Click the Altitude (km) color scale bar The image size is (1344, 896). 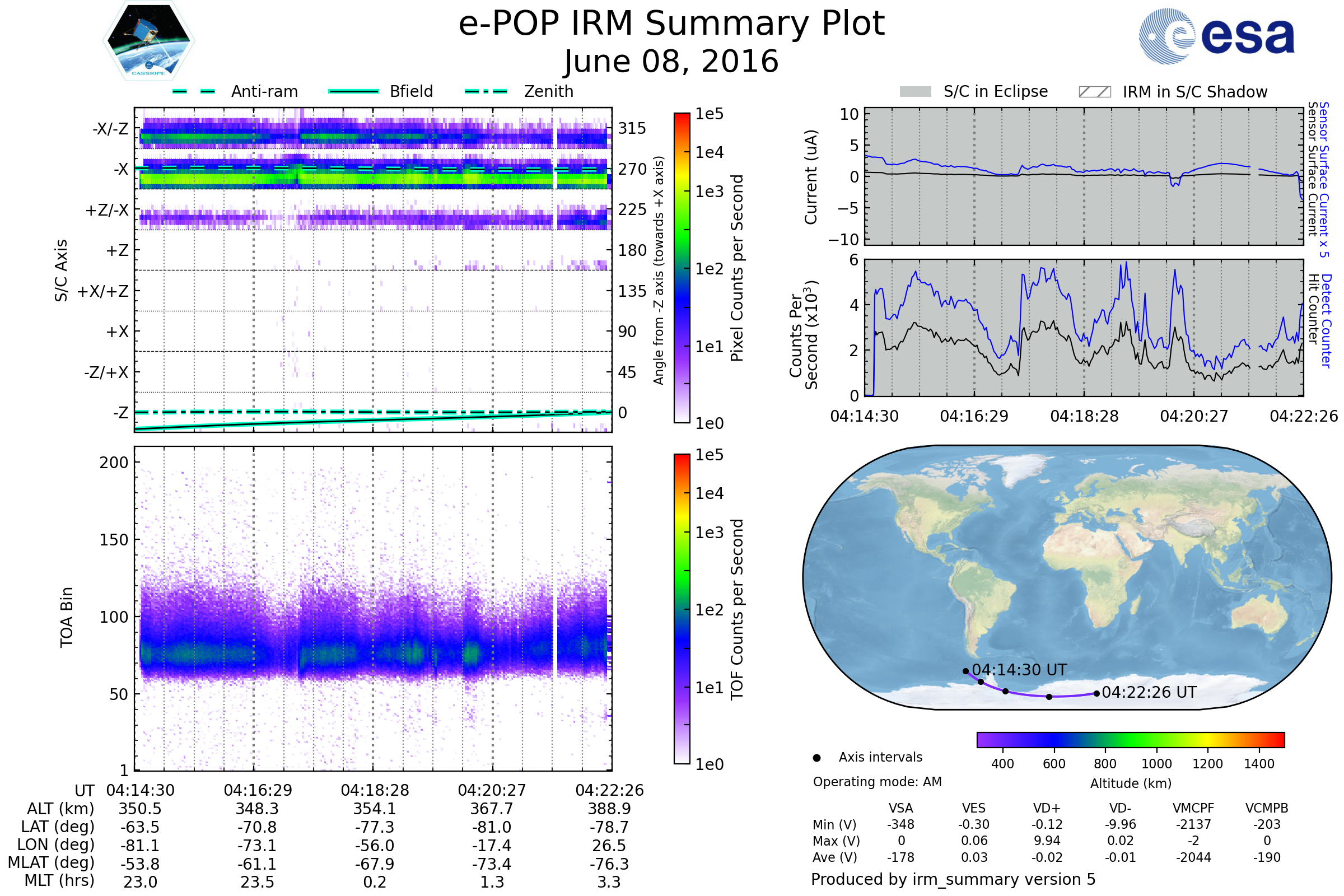(x=1130, y=739)
